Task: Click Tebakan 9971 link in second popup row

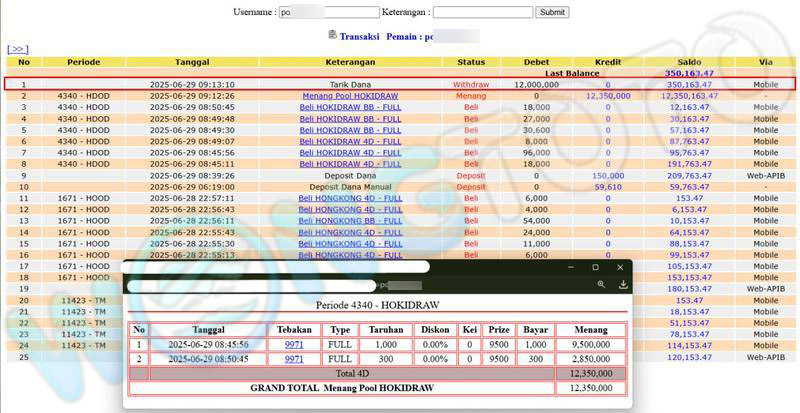Action: 294,358
